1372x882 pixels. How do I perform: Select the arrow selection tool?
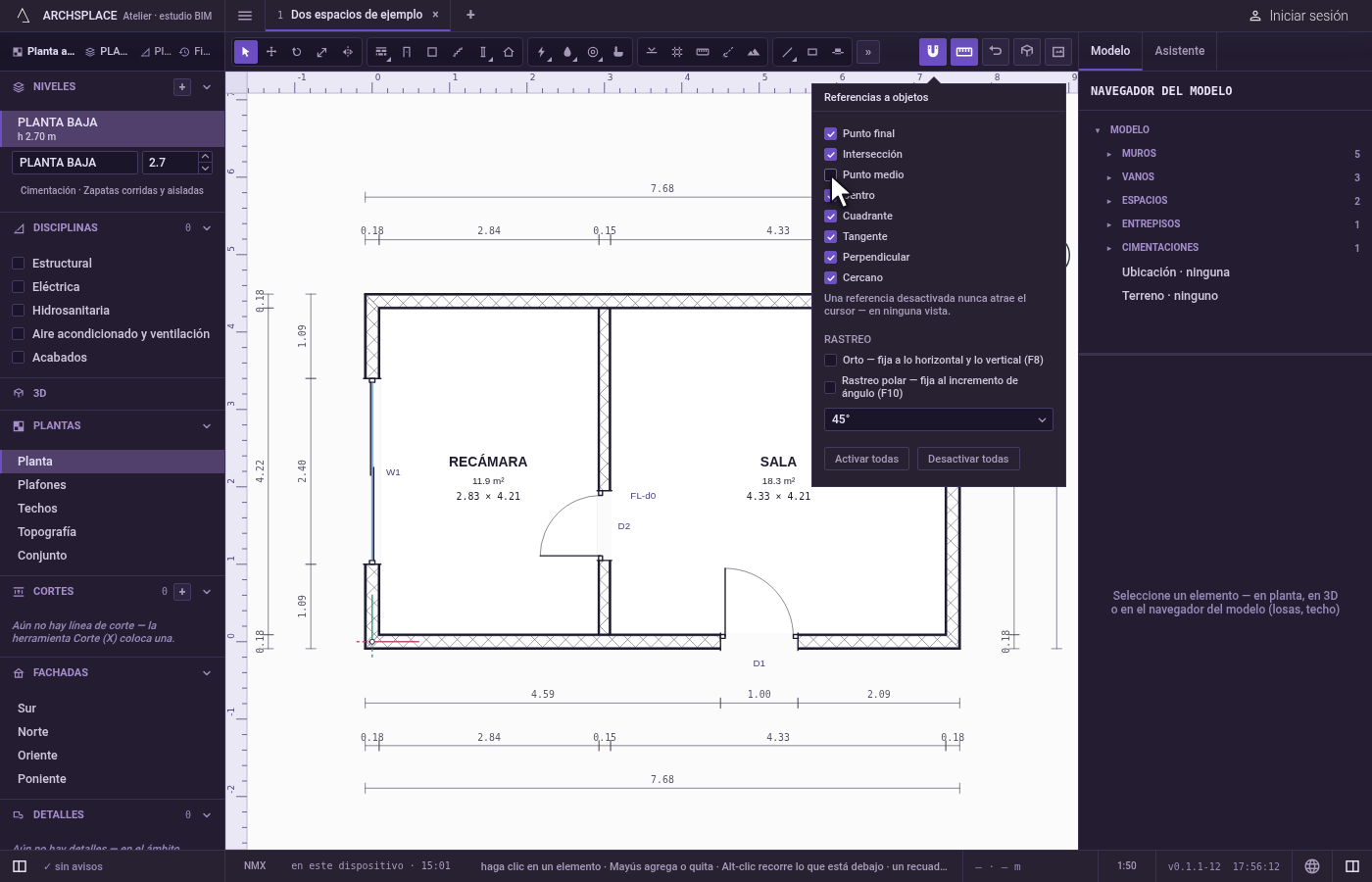[246, 52]
